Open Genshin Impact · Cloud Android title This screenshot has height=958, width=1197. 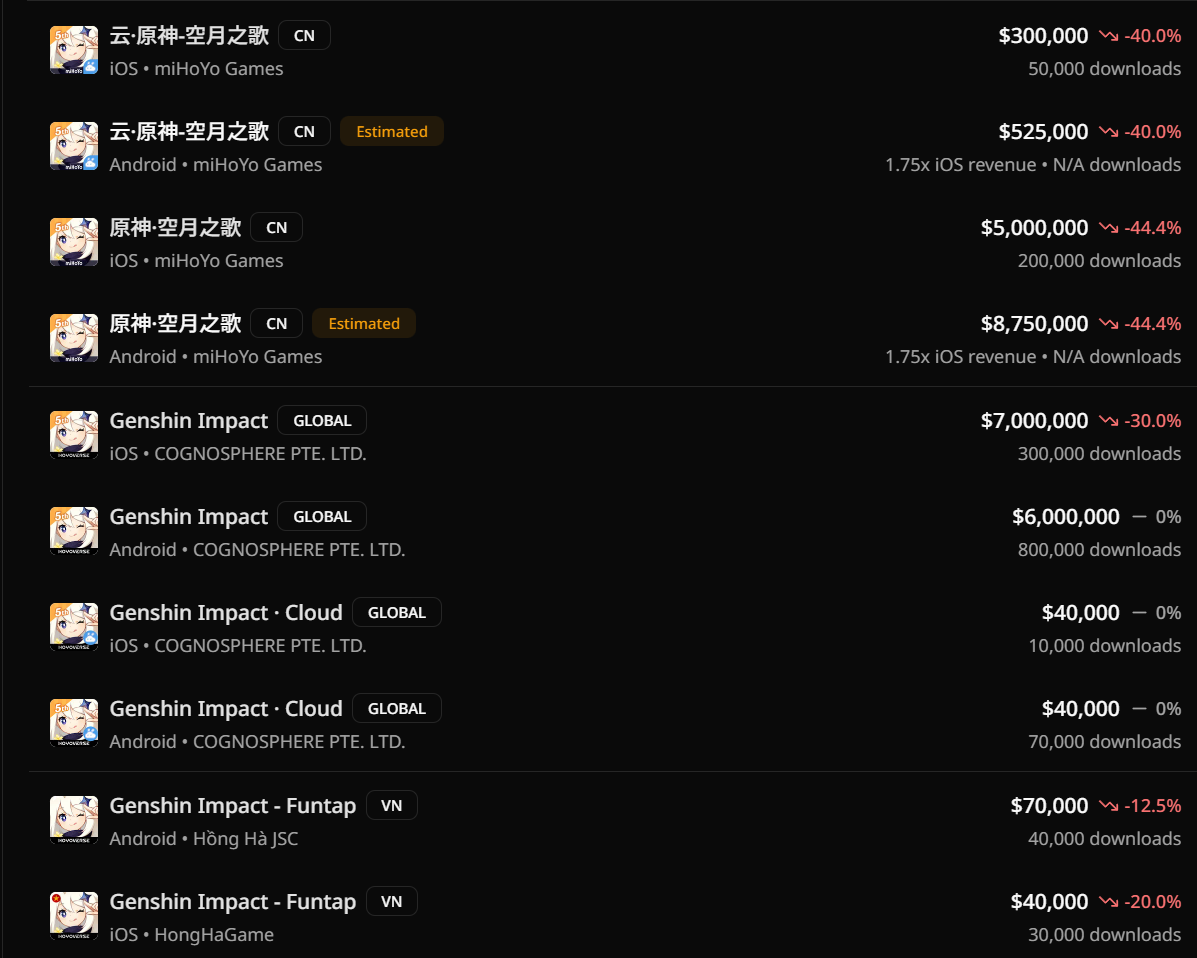[x=226, y=709]
